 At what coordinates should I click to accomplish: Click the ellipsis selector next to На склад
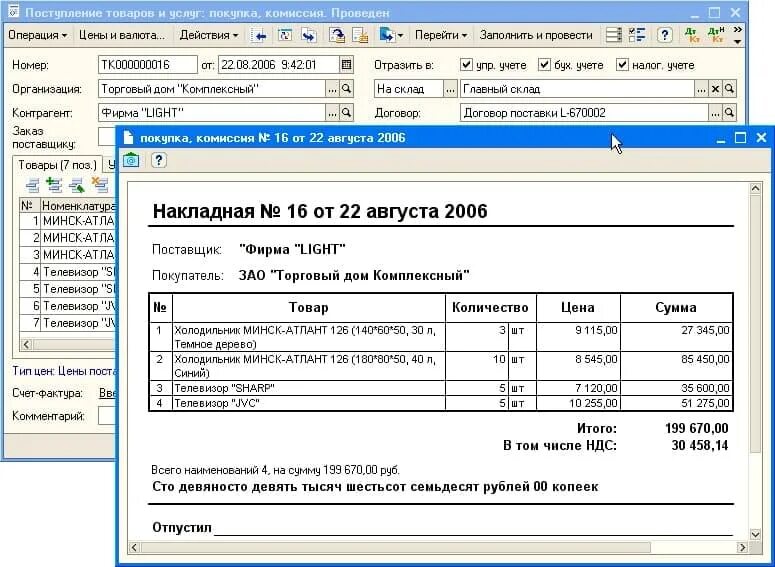coord(450,89)
